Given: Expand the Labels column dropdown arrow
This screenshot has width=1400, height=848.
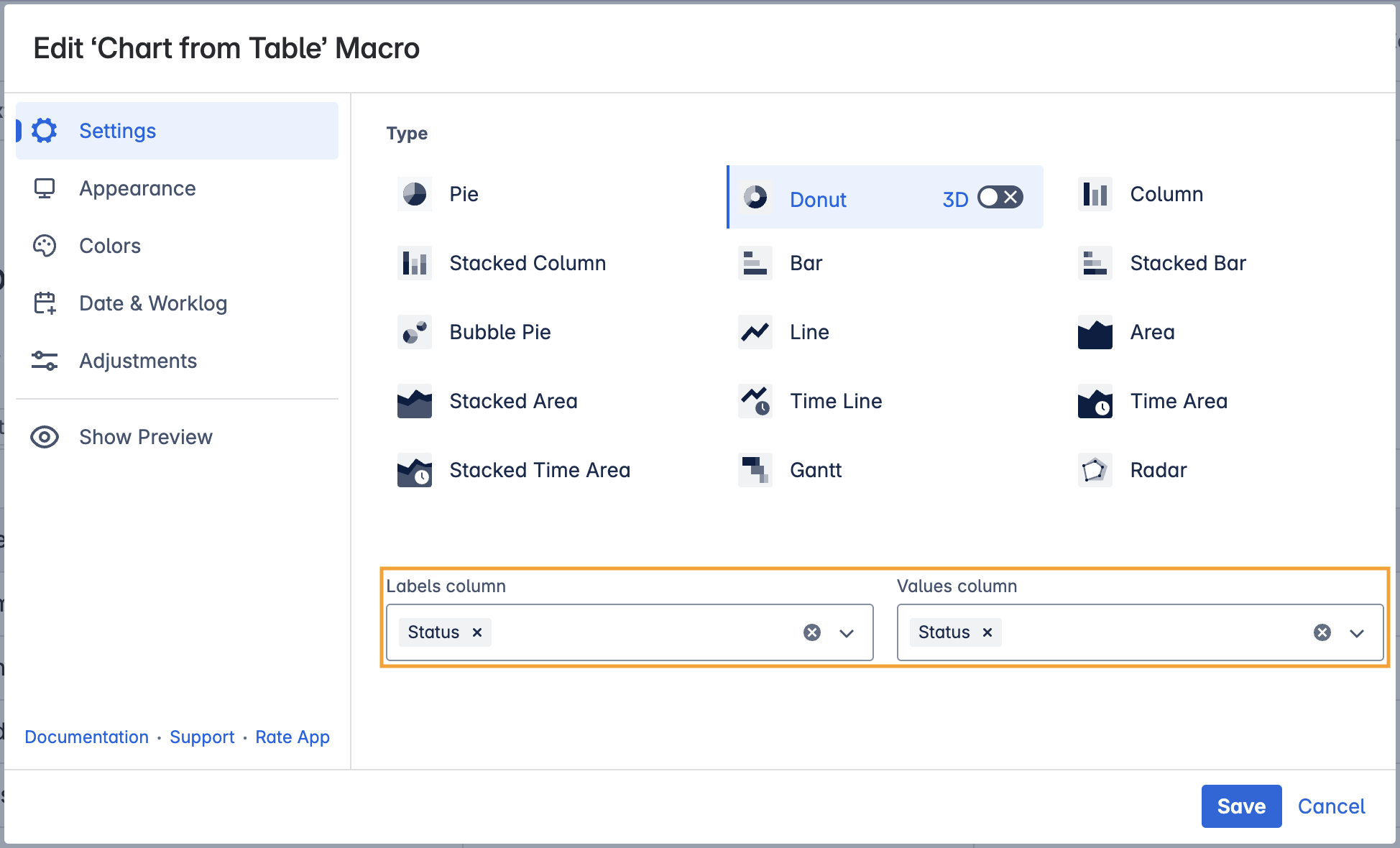Looking at the screenshot, I should point(847,633).
